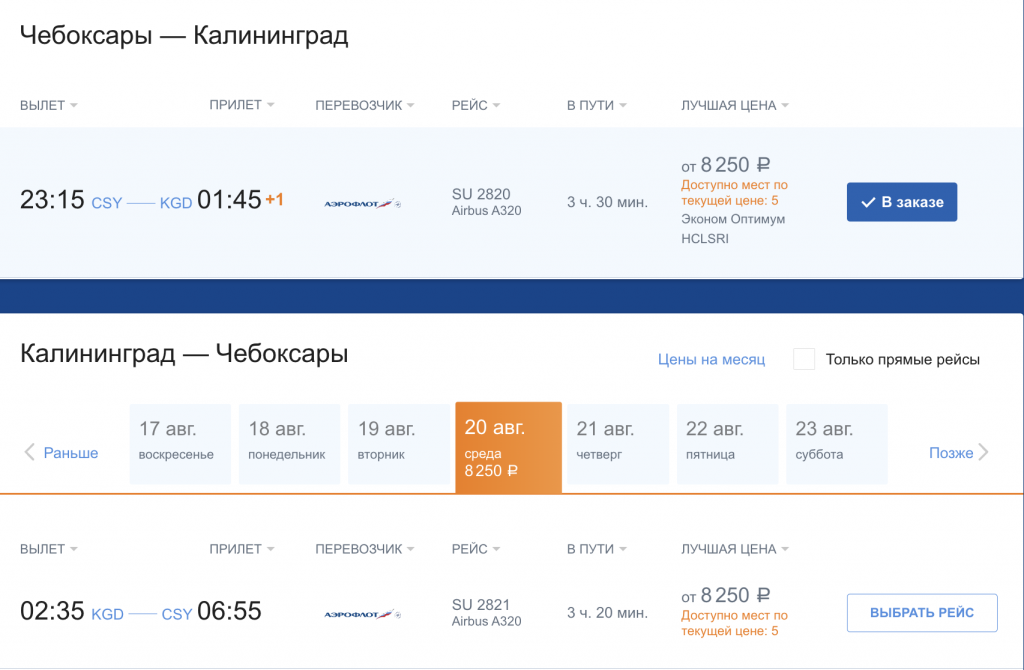Select the 17 авг. воскресенье date tab
Screen dimensions: 1024x670
180,443
